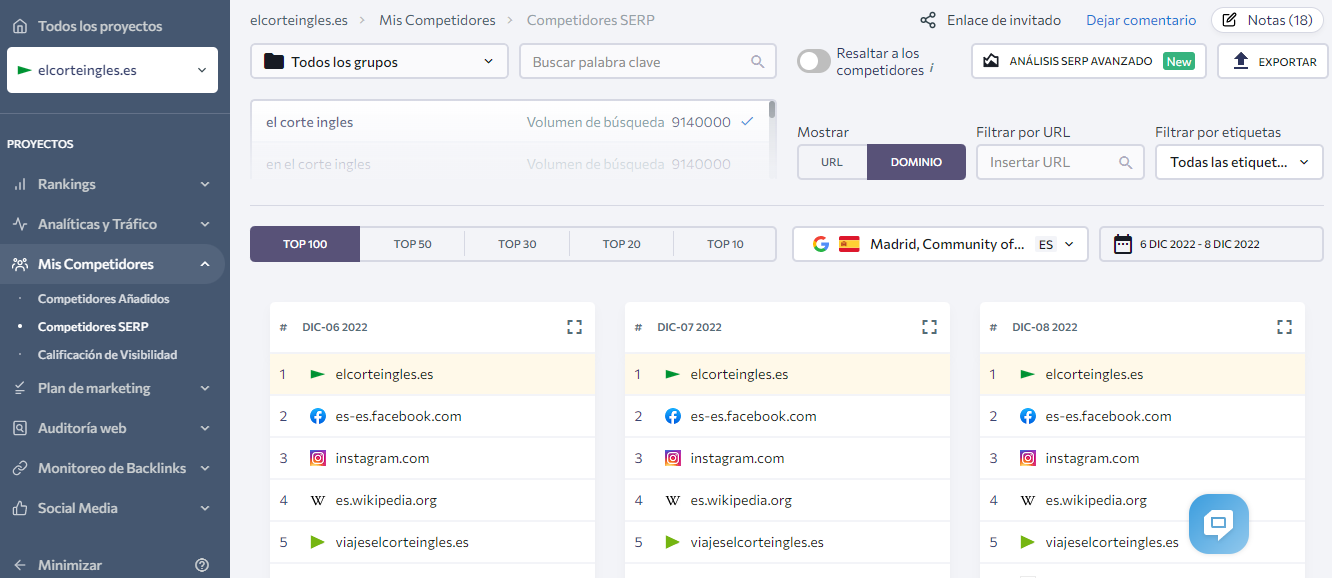Open Análisis SERP Avanzado
1332x578 pixels.
click(1088, 61)
